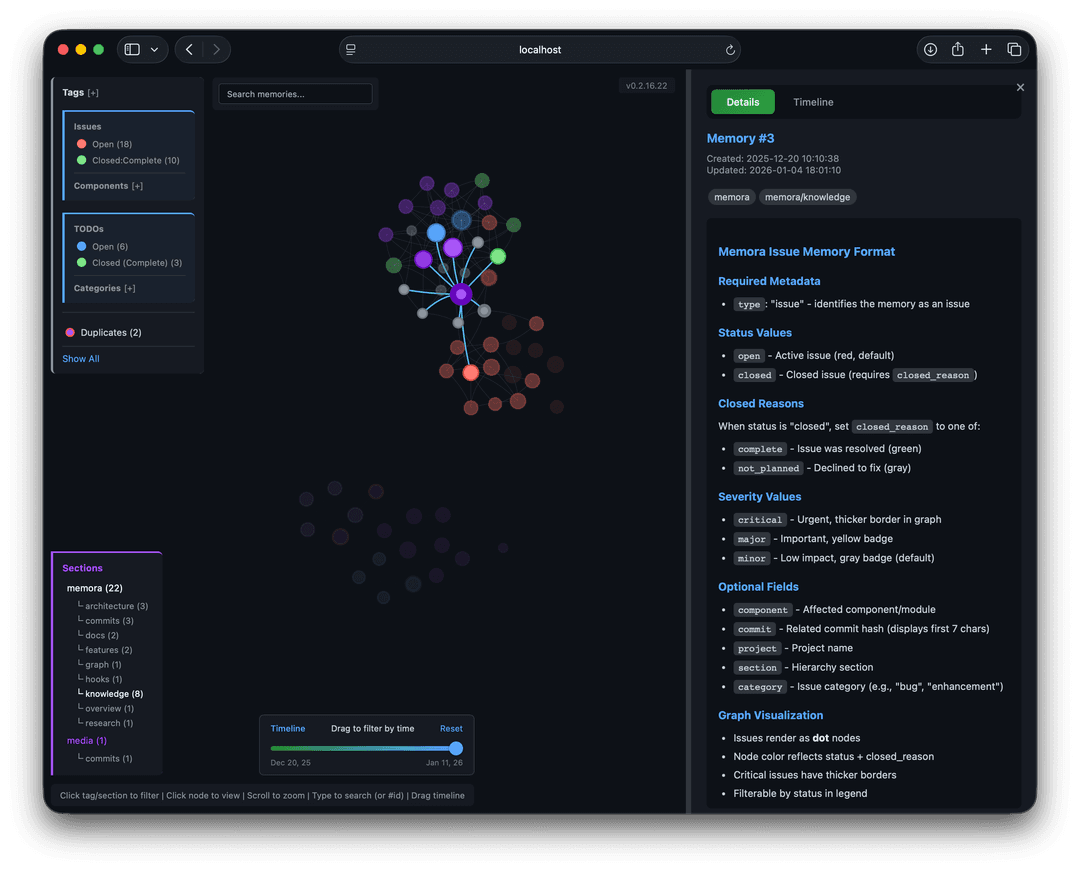Go forward with the forward arrow
1080x871 pixels.
click(x=216, y=50)
